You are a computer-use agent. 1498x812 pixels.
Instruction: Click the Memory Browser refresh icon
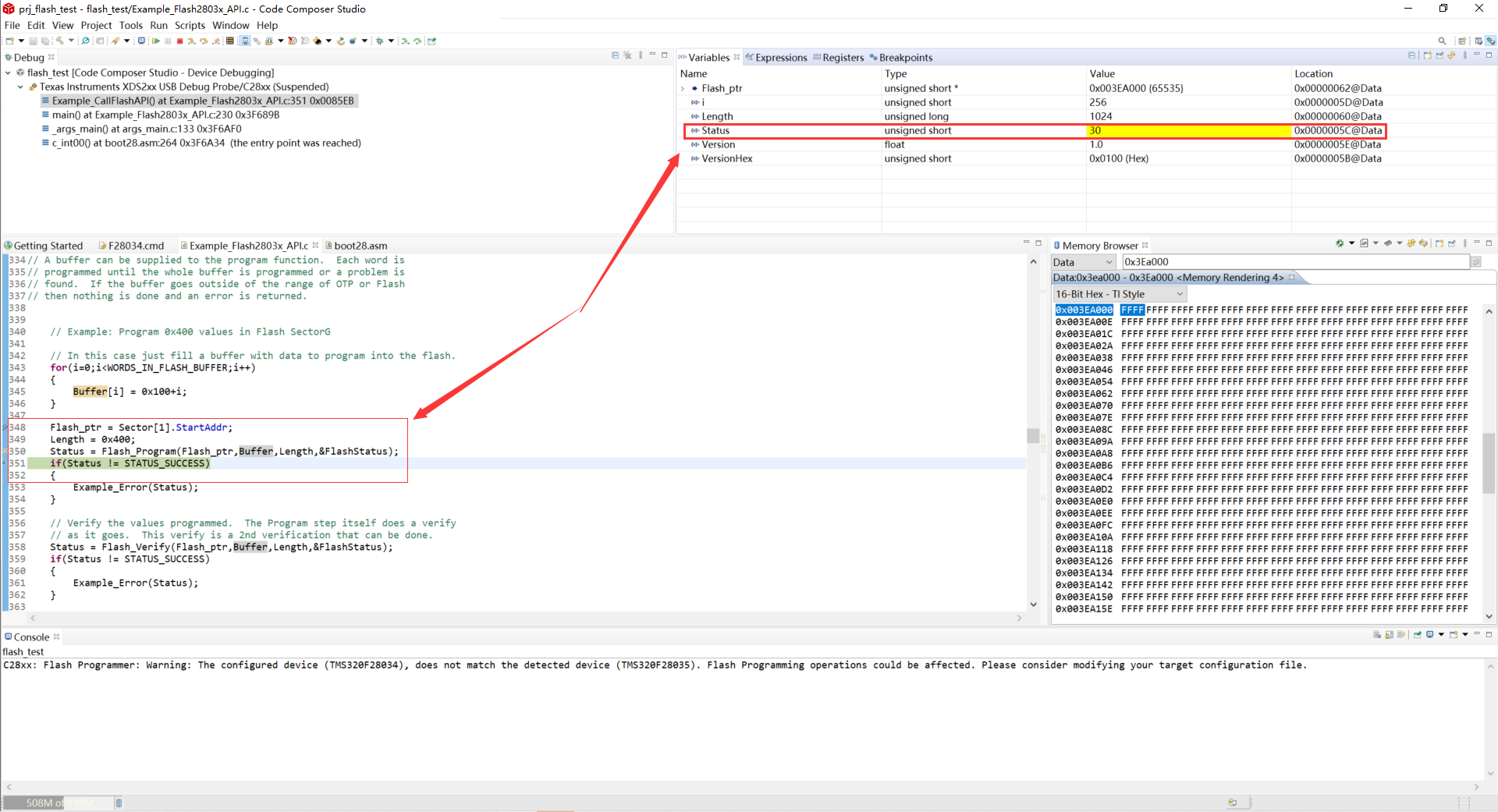pos(1339,243)
